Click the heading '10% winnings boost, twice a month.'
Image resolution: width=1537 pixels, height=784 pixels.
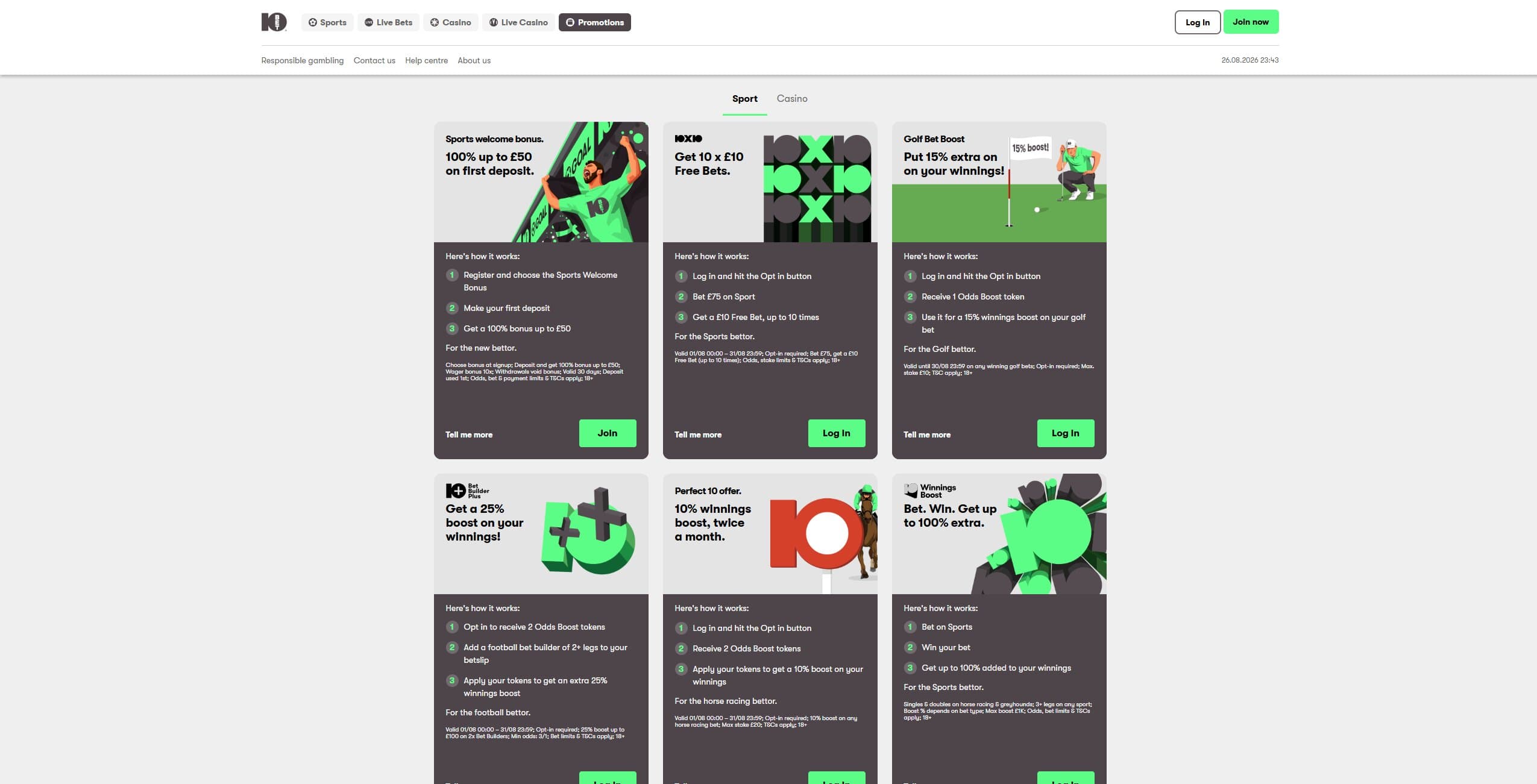point(713,522)
